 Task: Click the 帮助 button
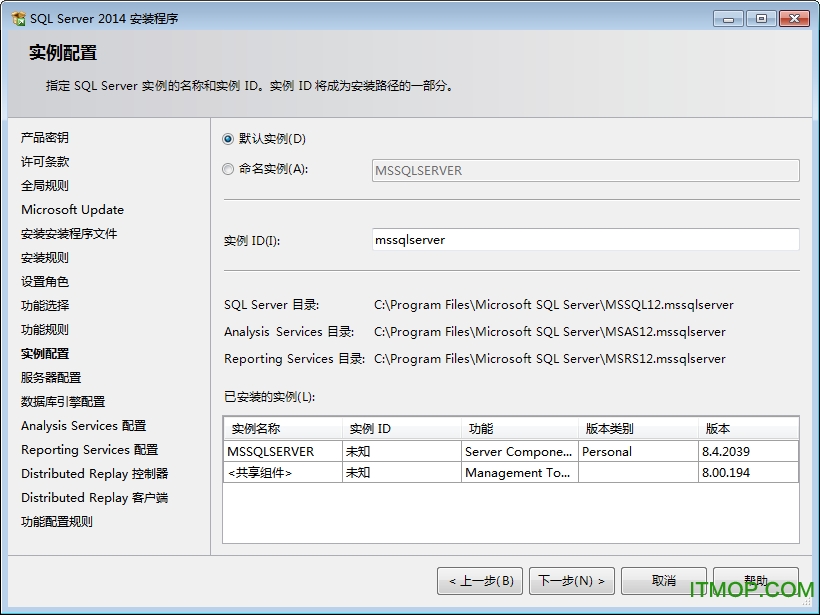pyautogui.click(x=756, y=580)
